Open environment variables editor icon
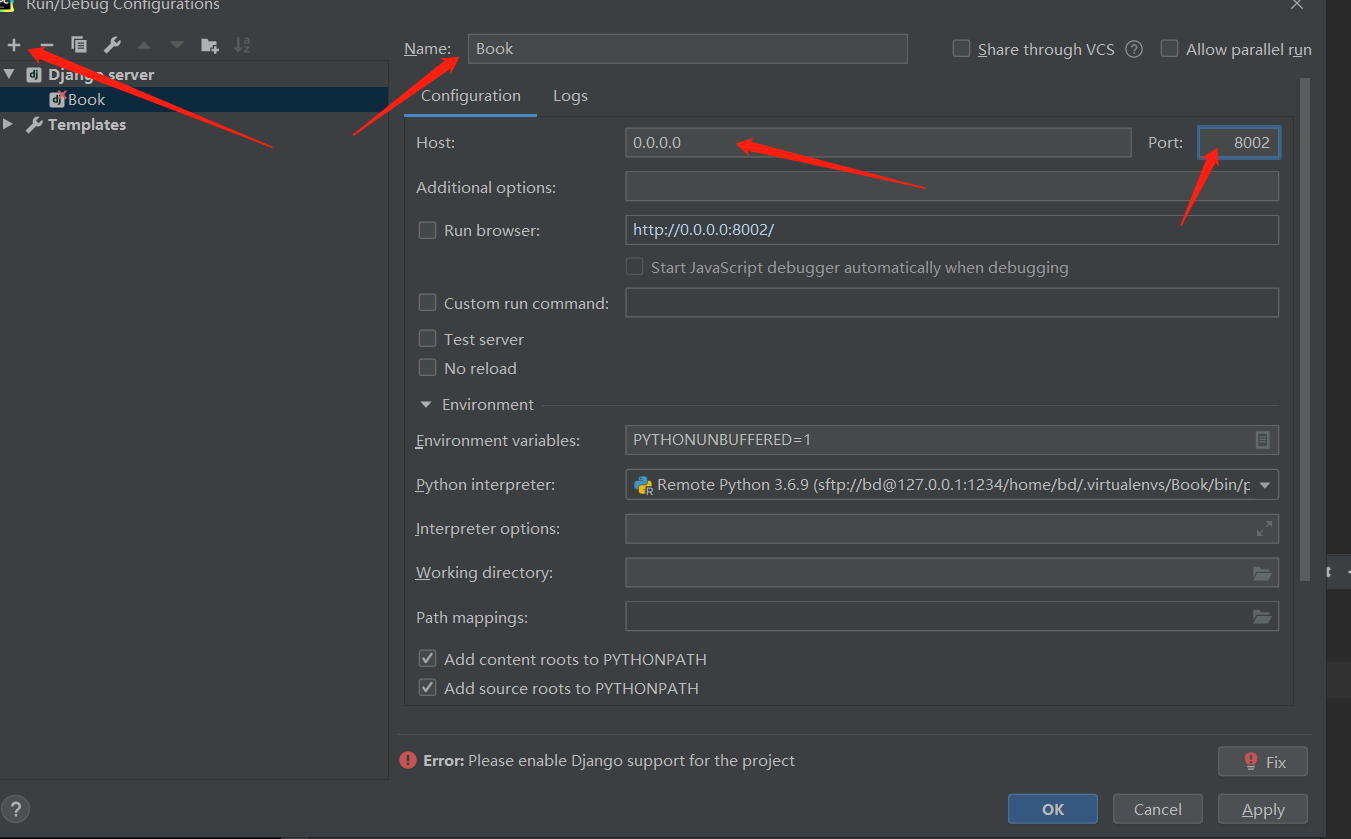The height and width of the screenshot is (839, 1351). click(1262, 440)
